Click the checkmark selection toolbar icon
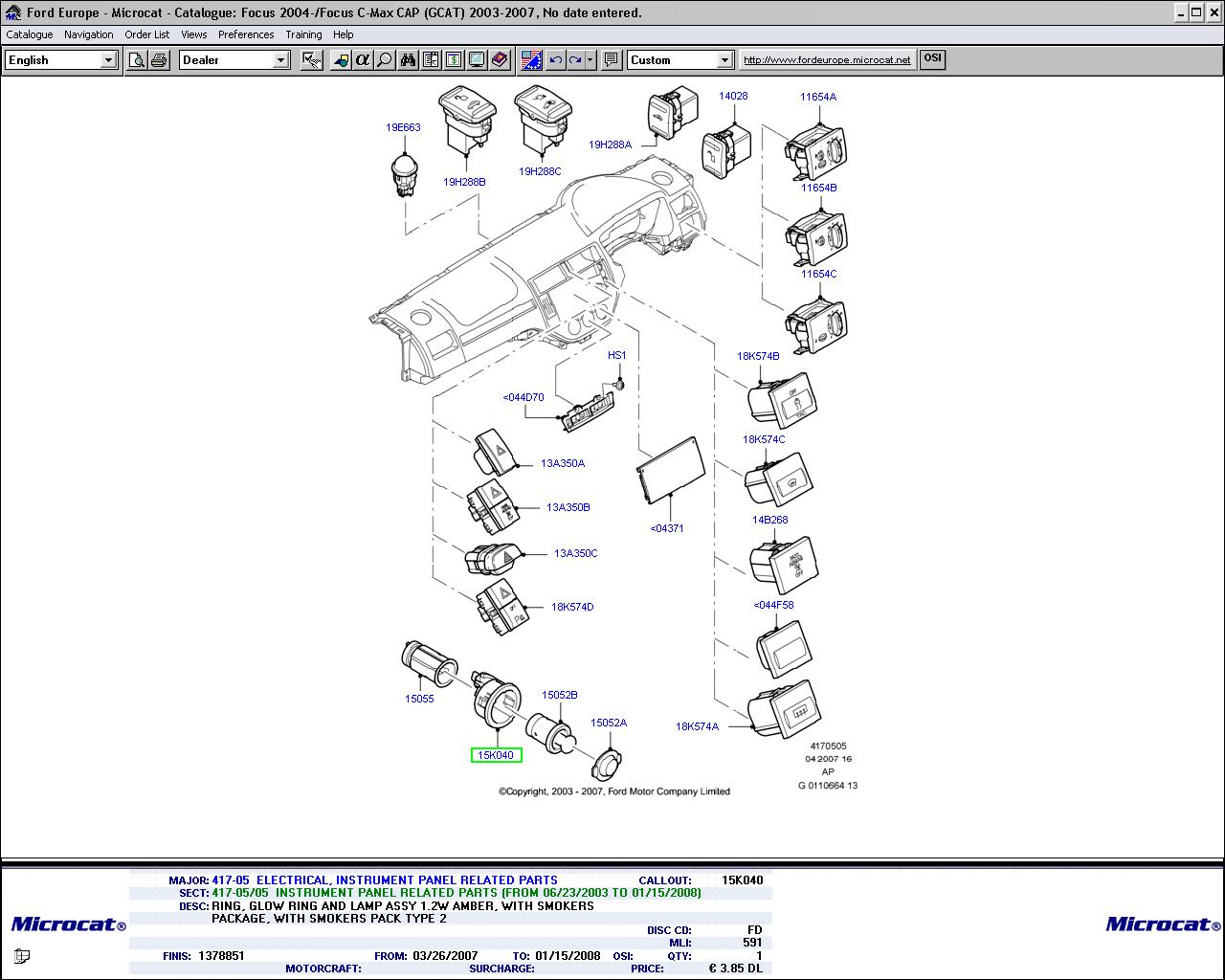 pyautogui.click(x=312, y=60)
